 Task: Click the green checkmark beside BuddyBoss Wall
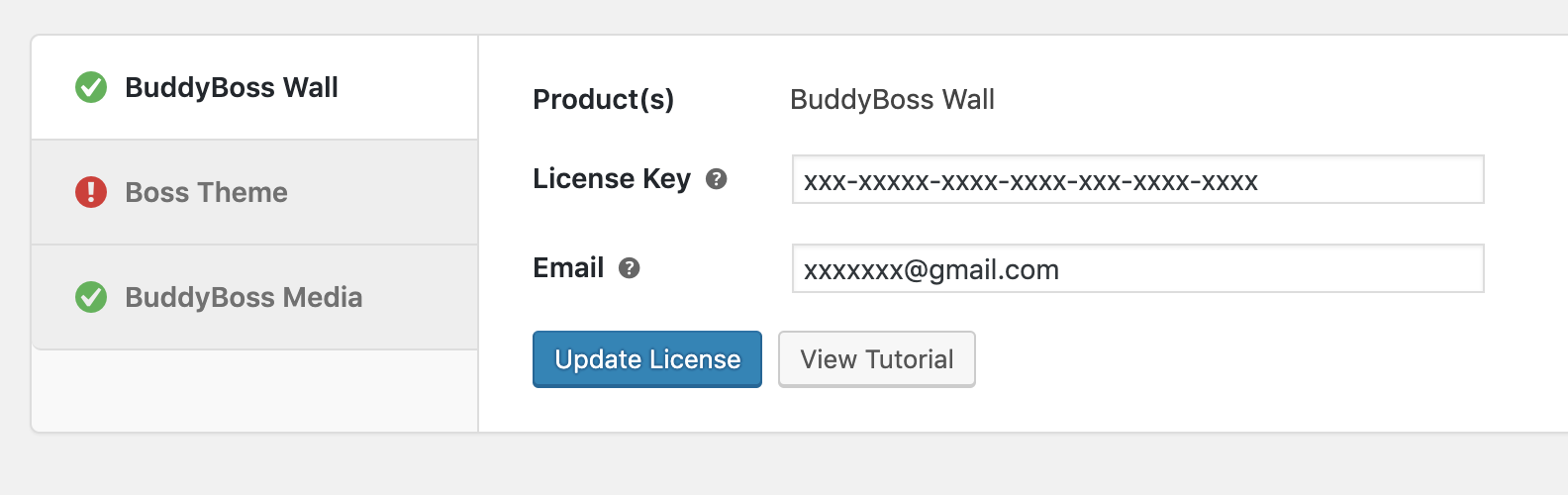point(91,87)
